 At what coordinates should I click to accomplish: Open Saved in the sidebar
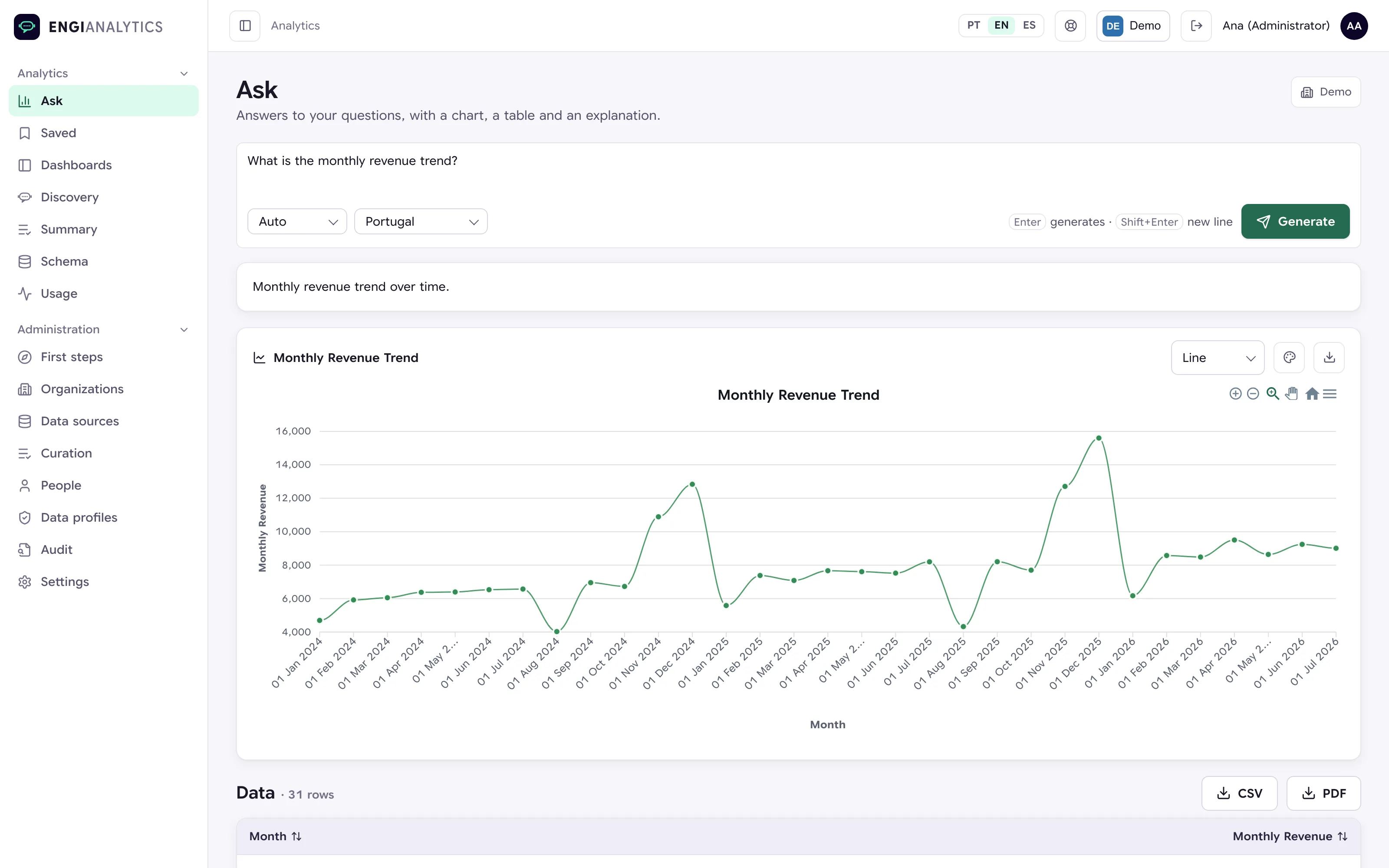pyautogui.click(x=103, y=133)
